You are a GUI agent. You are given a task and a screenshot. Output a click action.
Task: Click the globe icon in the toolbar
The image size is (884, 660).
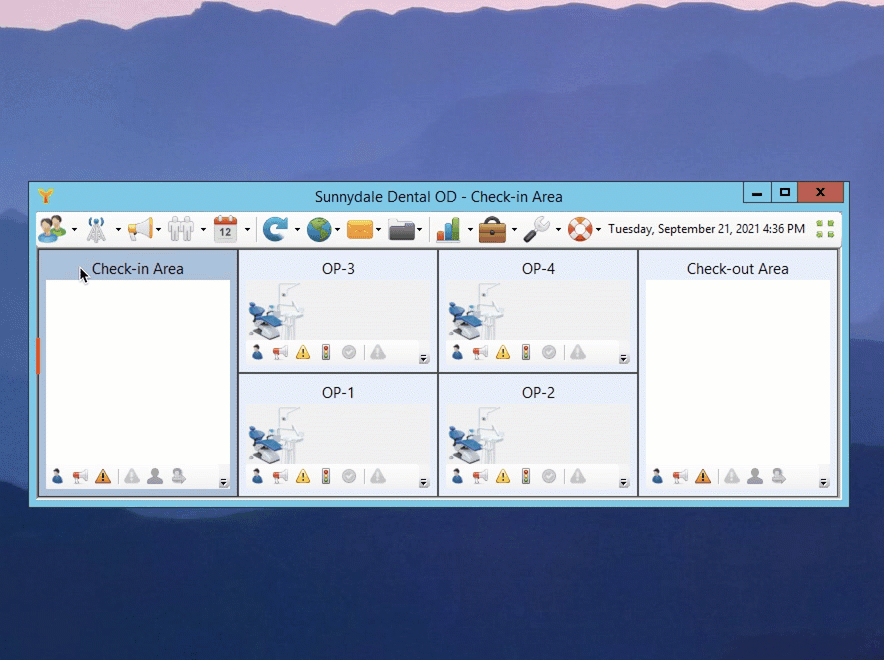[x=318, y=229]
